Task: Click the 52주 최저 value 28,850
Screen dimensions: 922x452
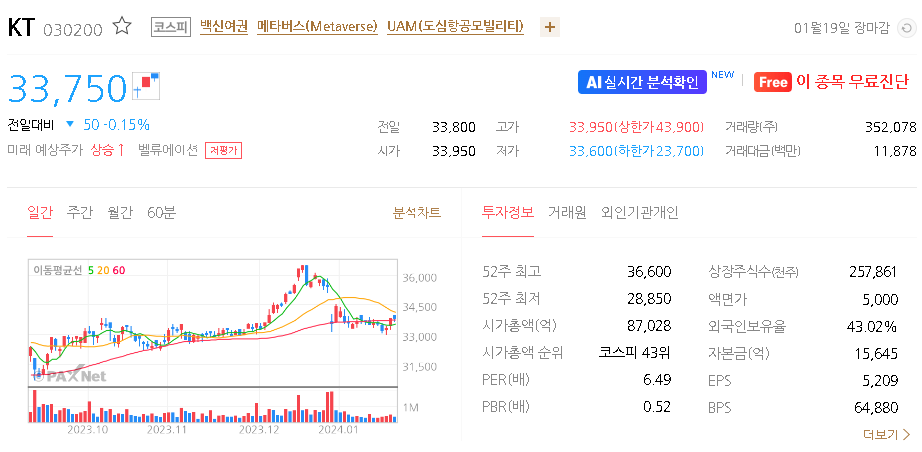Action: pyautogui.click(x=649, y=299)
